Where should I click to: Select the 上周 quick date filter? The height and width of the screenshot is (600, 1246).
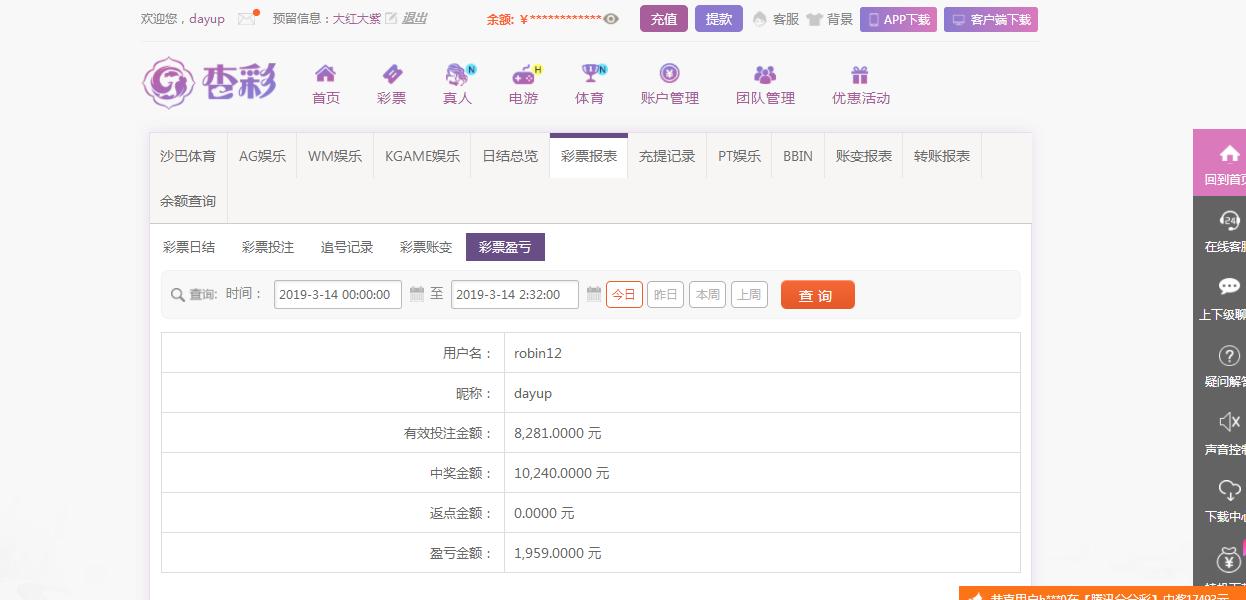point(749,295)
